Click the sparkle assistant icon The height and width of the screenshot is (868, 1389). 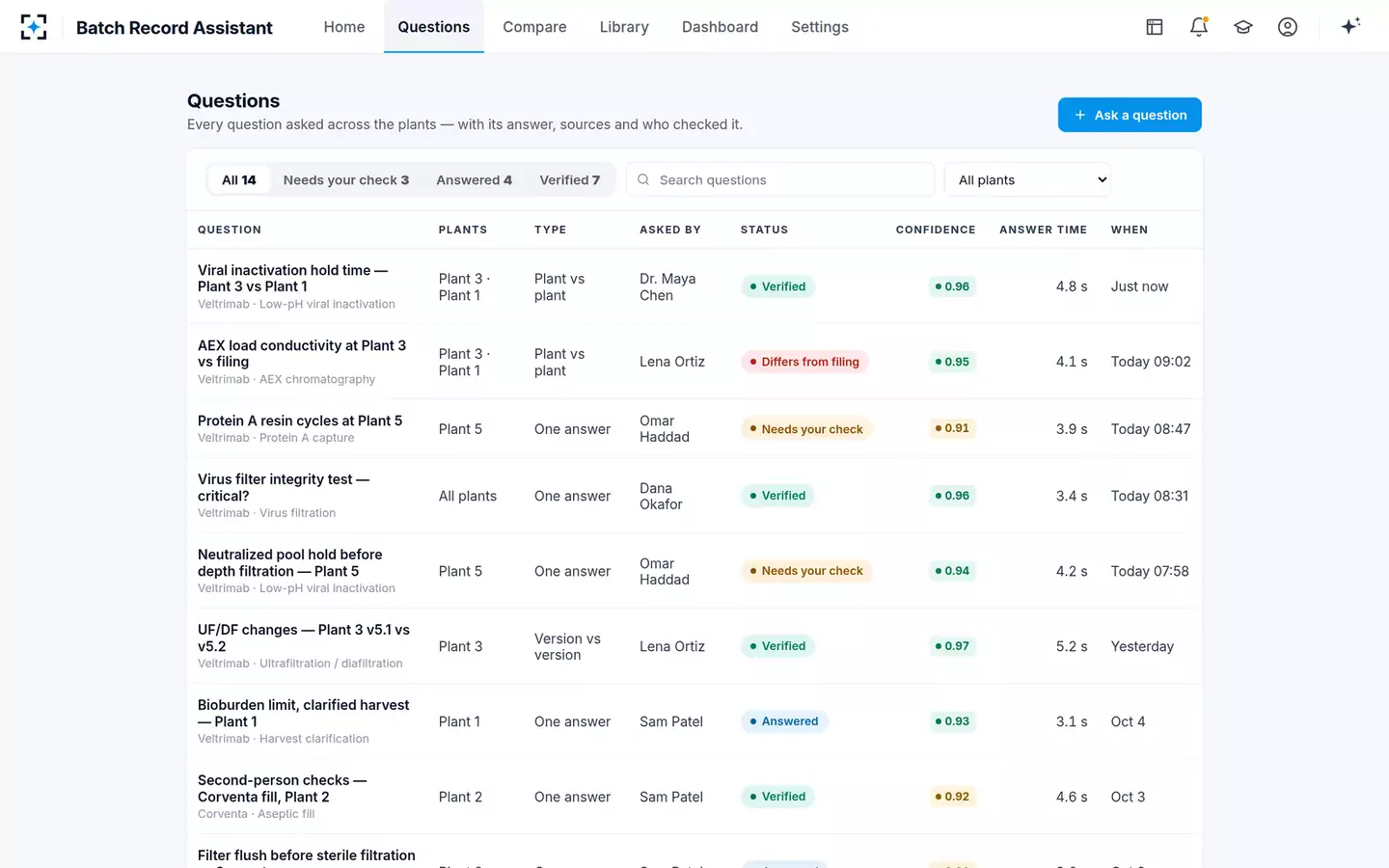tap(1350, 26)
